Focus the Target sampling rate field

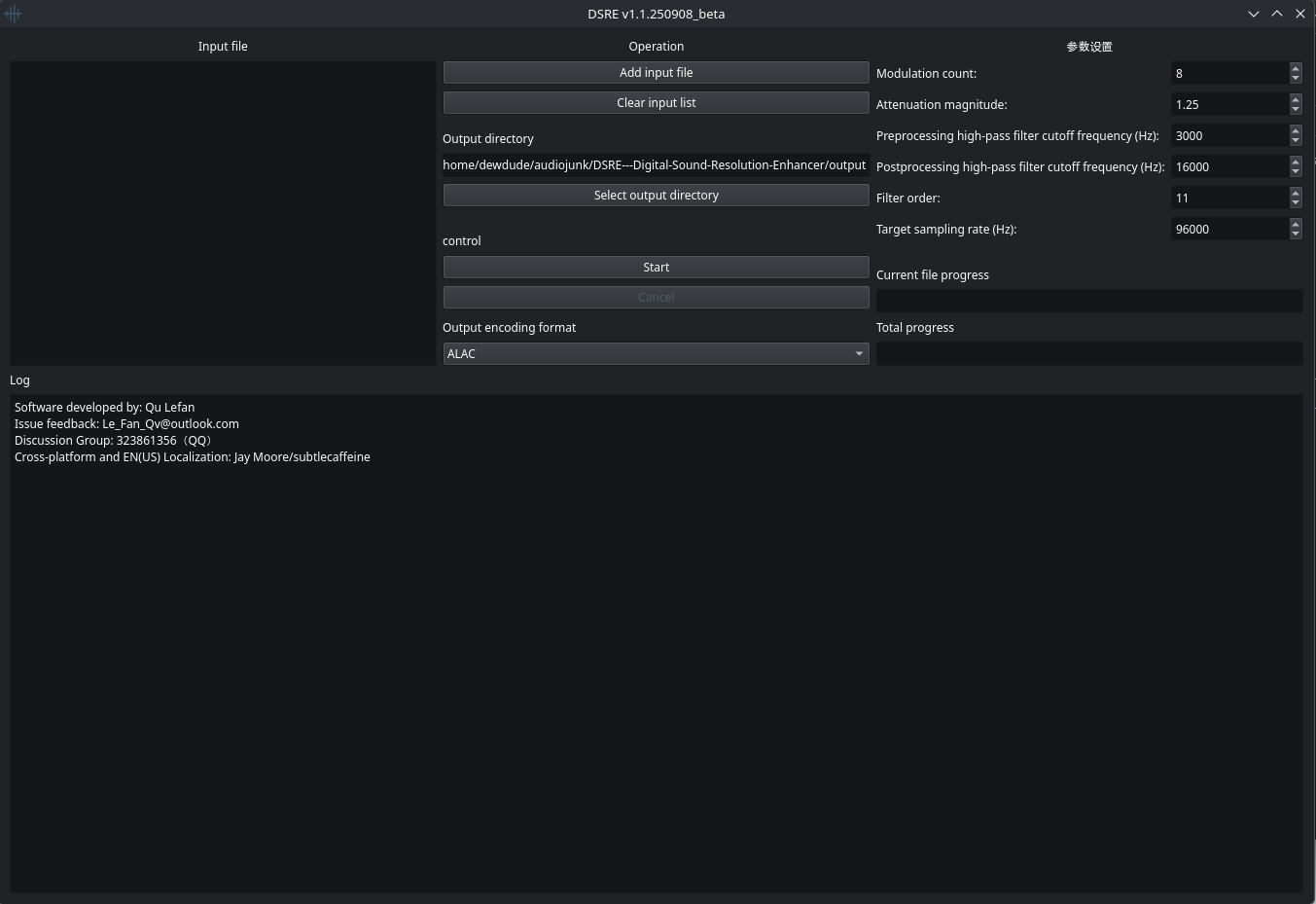(1228, 230)
